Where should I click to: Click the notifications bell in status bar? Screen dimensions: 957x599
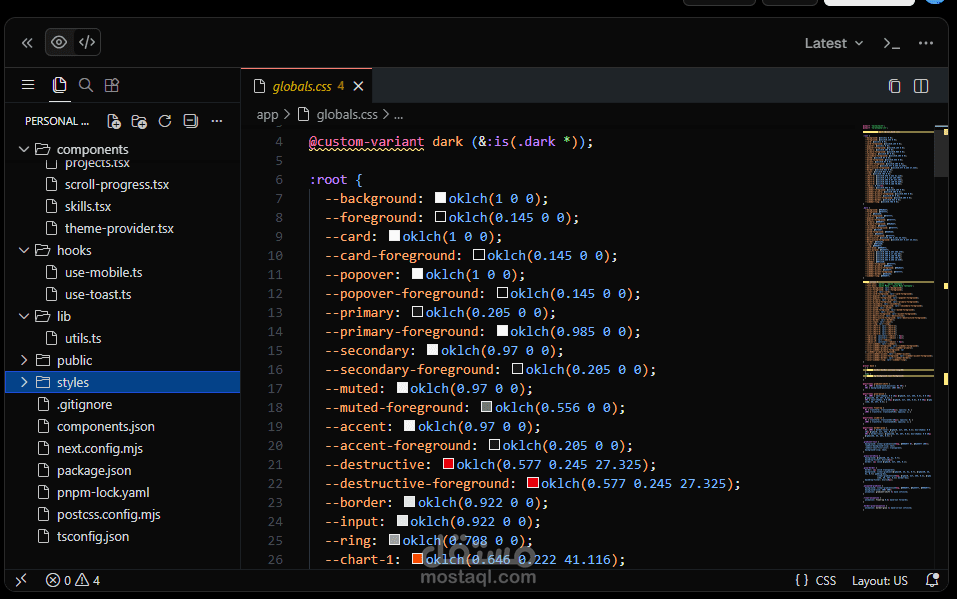coord(932,580)
